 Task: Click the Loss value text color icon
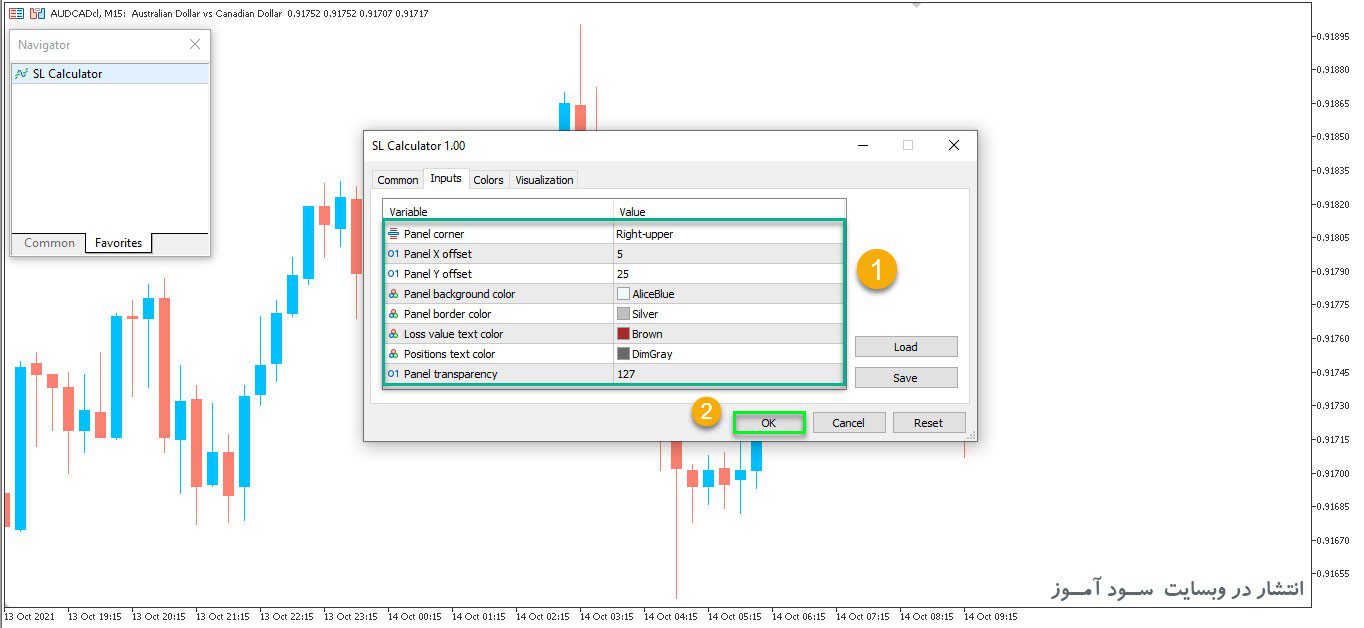coord(393,334)
